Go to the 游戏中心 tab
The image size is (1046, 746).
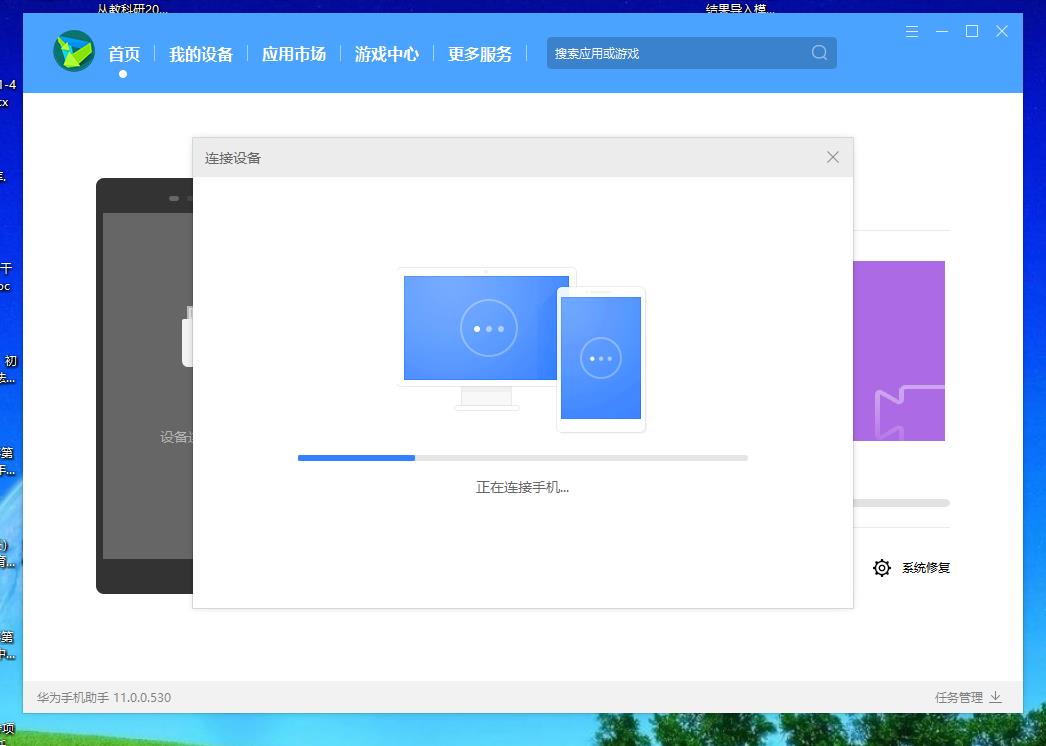tap(387, 53)
